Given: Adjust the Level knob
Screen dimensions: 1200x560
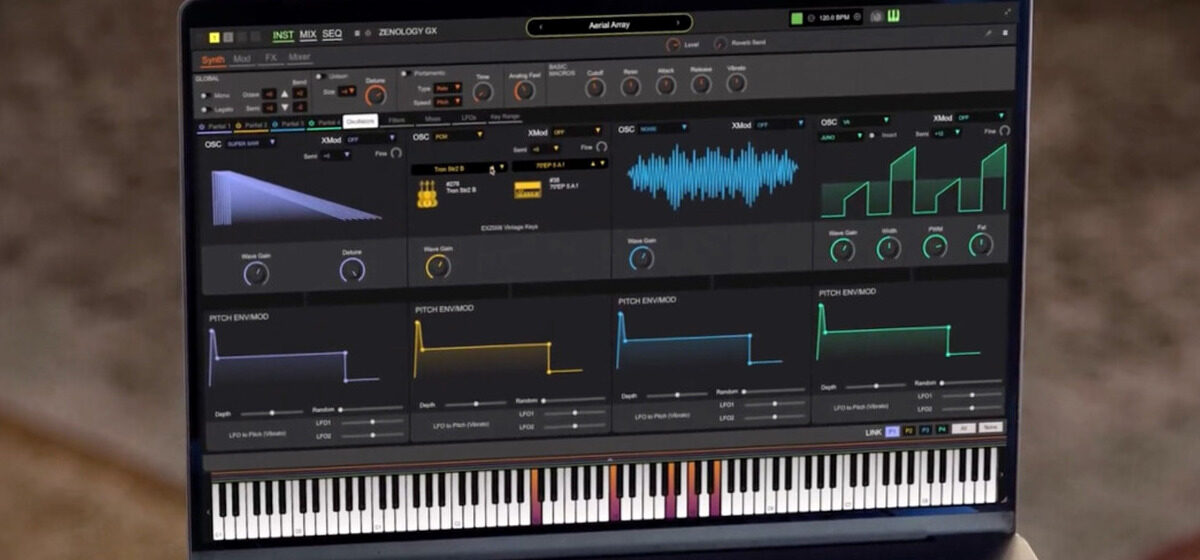Looking at the screenshot, I should click(672, 45).
